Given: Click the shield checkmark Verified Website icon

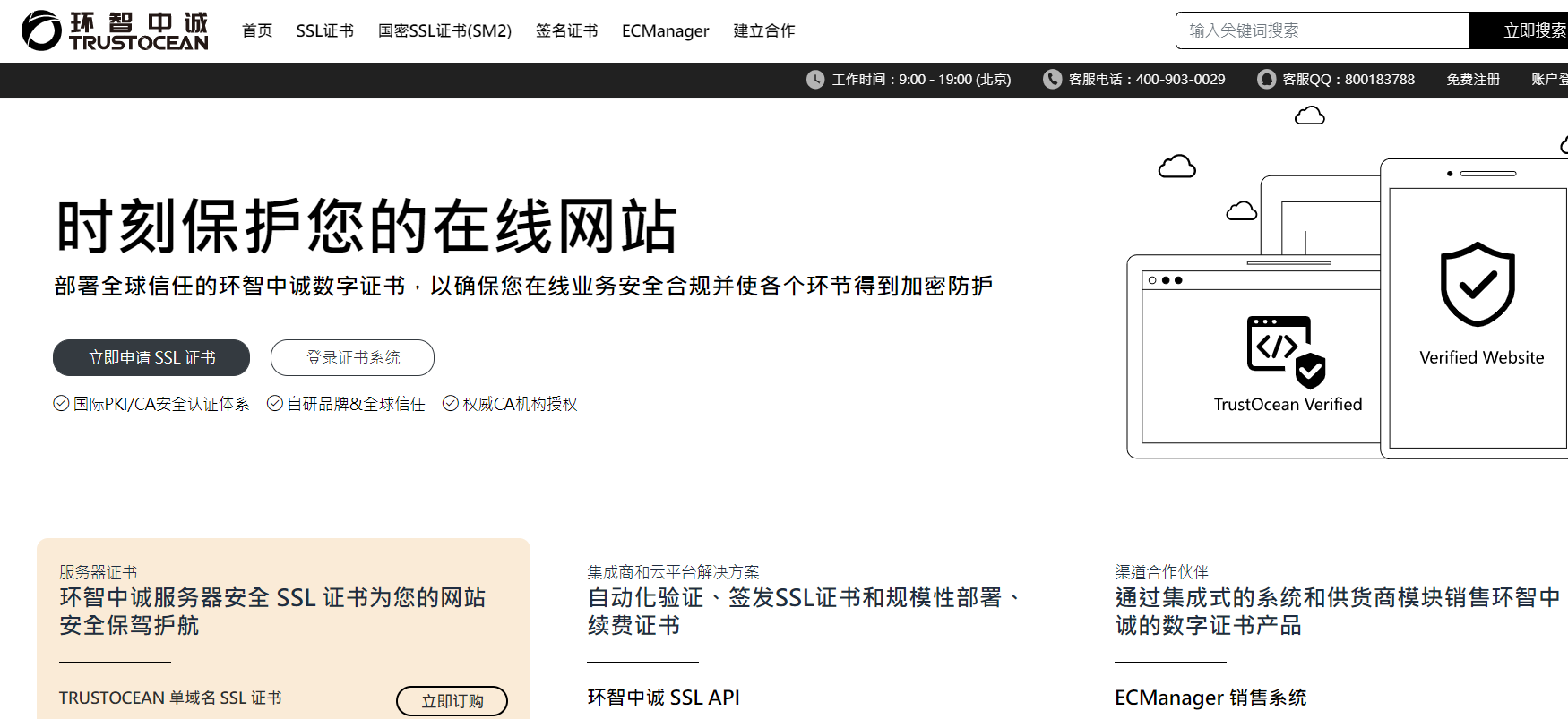Looking at the screenshot, I should pyautogui.click(x=1478, y=285).
